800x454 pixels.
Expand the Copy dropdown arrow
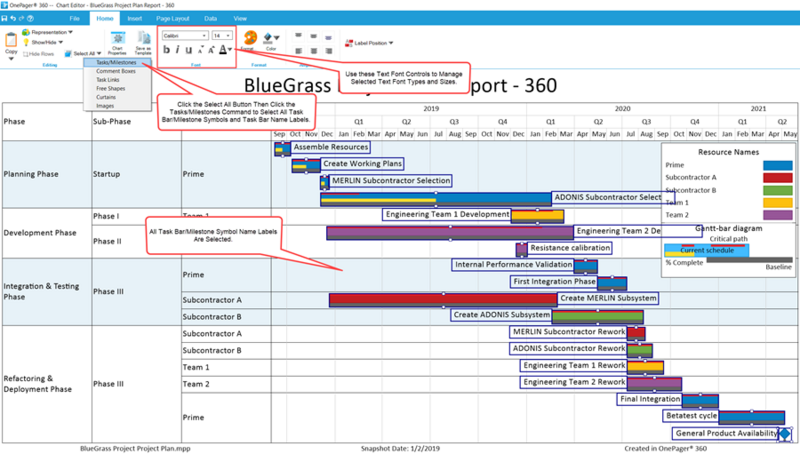(11, 59)
